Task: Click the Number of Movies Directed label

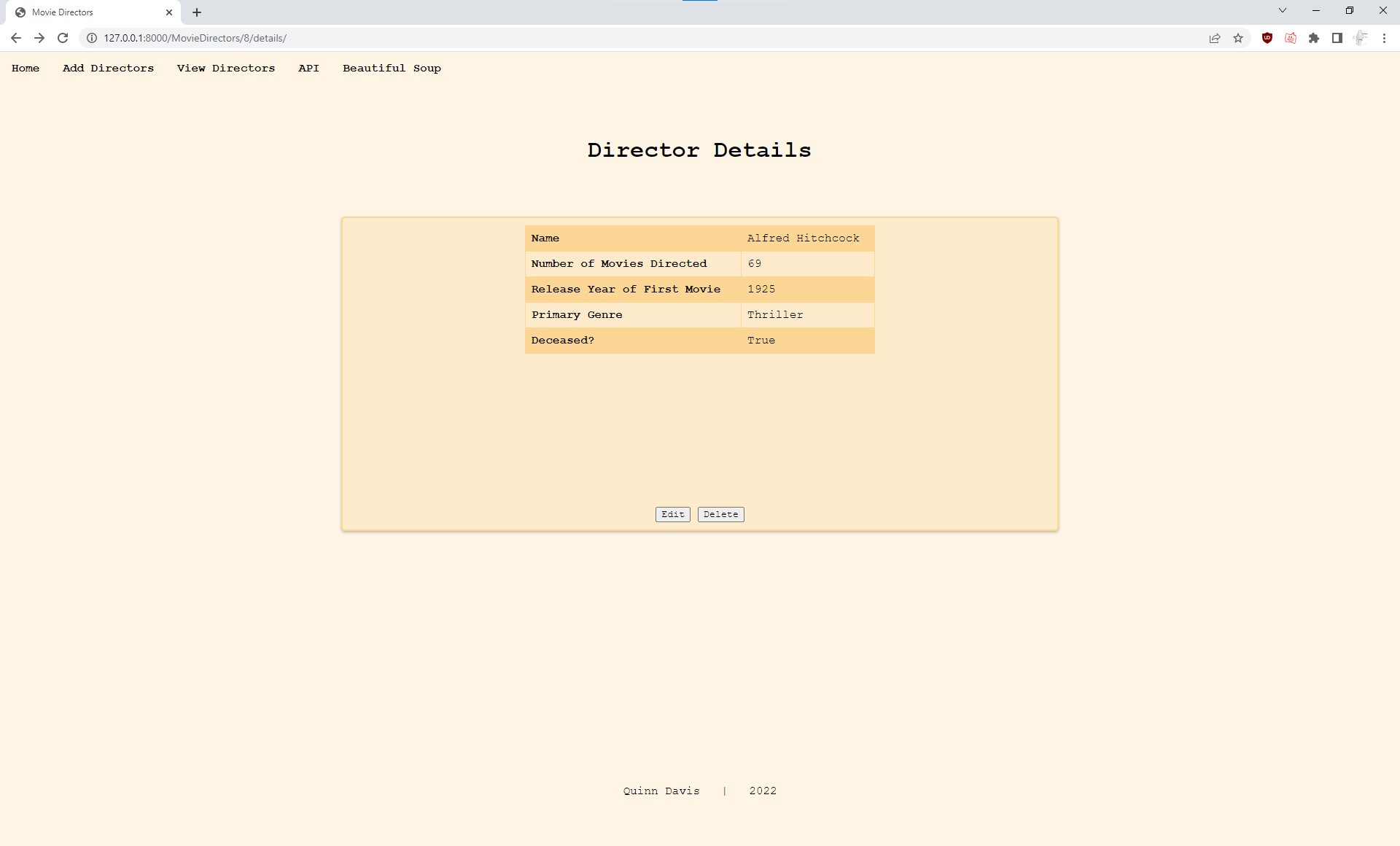Action: click(618, 264)
